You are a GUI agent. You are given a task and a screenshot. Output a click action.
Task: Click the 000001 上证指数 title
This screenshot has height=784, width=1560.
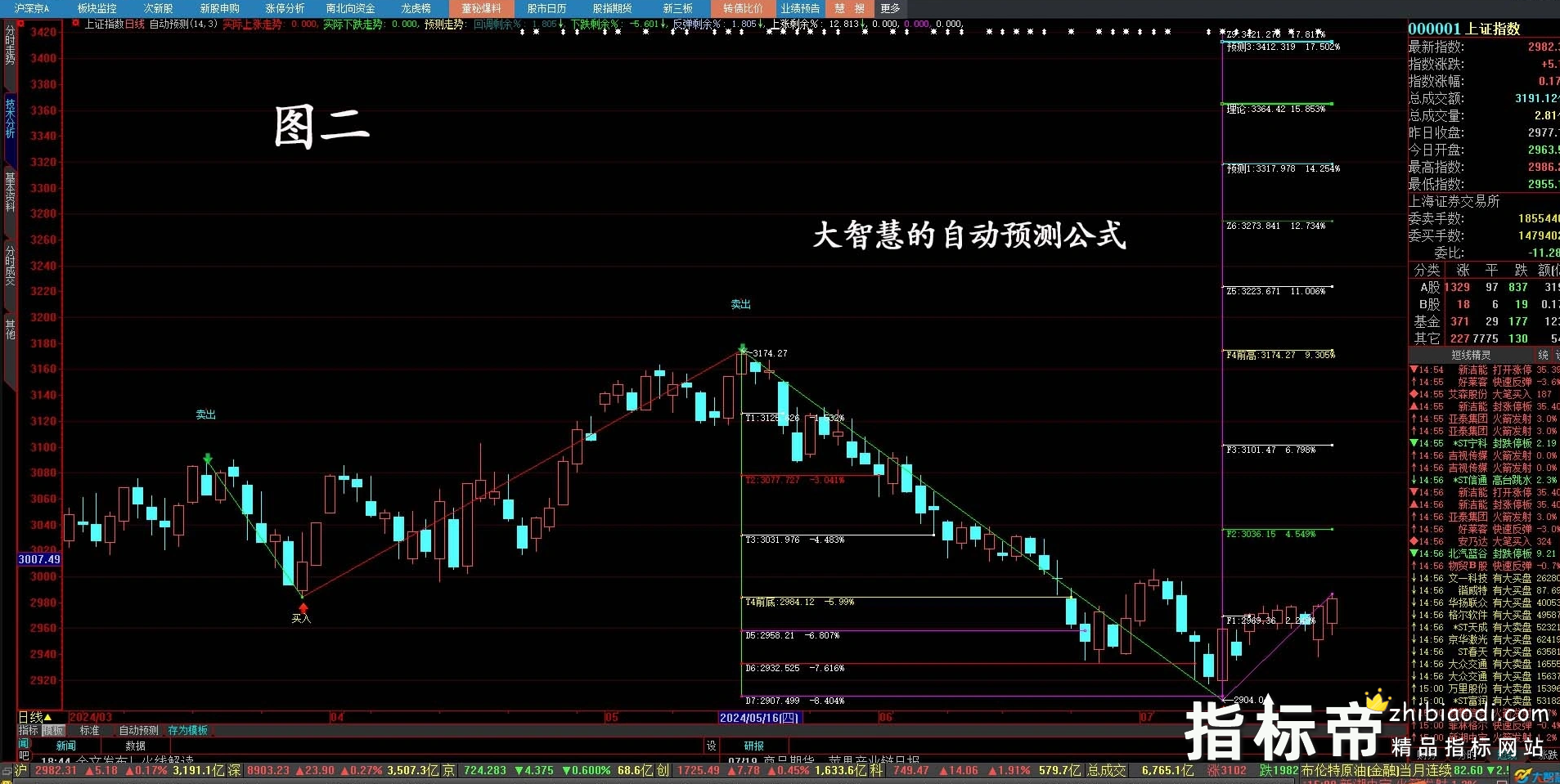click(x=1463, y=29)
